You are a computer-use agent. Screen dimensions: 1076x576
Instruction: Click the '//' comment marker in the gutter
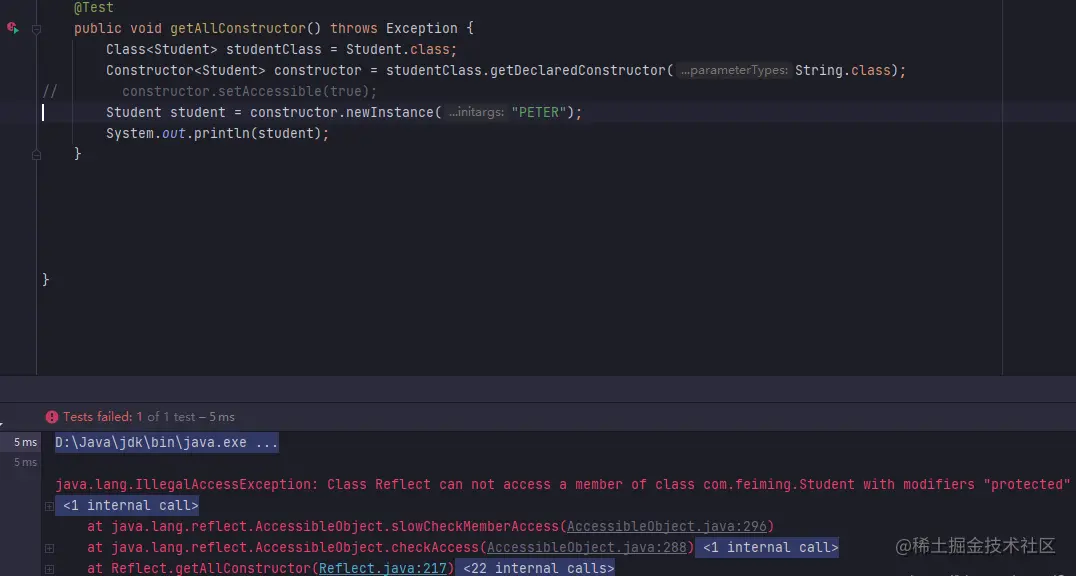pyautogui.click(x=49, y=91)
